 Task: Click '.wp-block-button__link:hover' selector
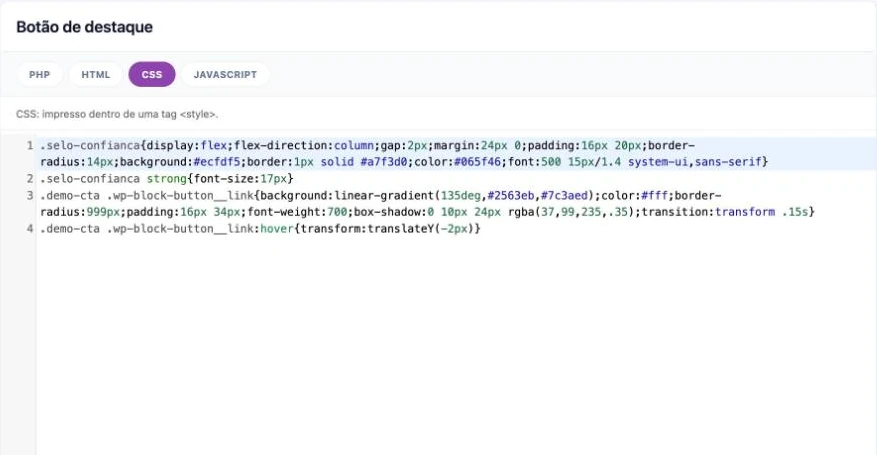(x=200, y=229)
